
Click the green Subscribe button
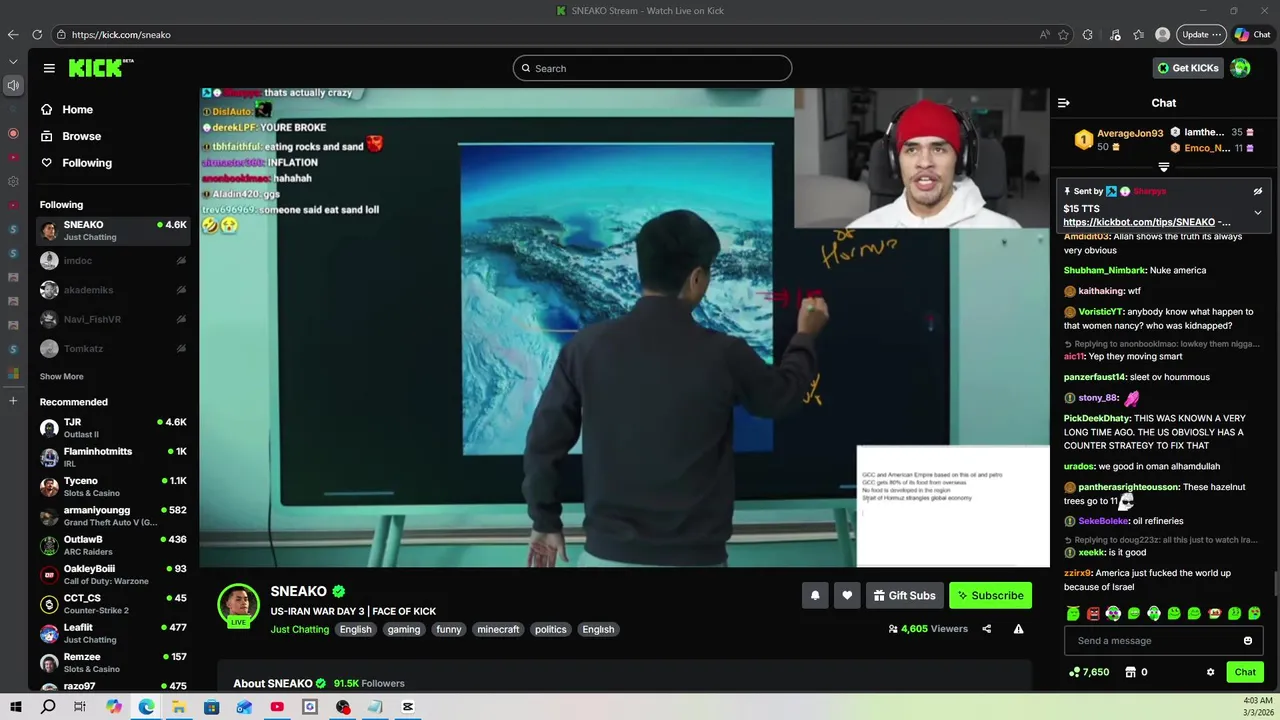point(990,595)
